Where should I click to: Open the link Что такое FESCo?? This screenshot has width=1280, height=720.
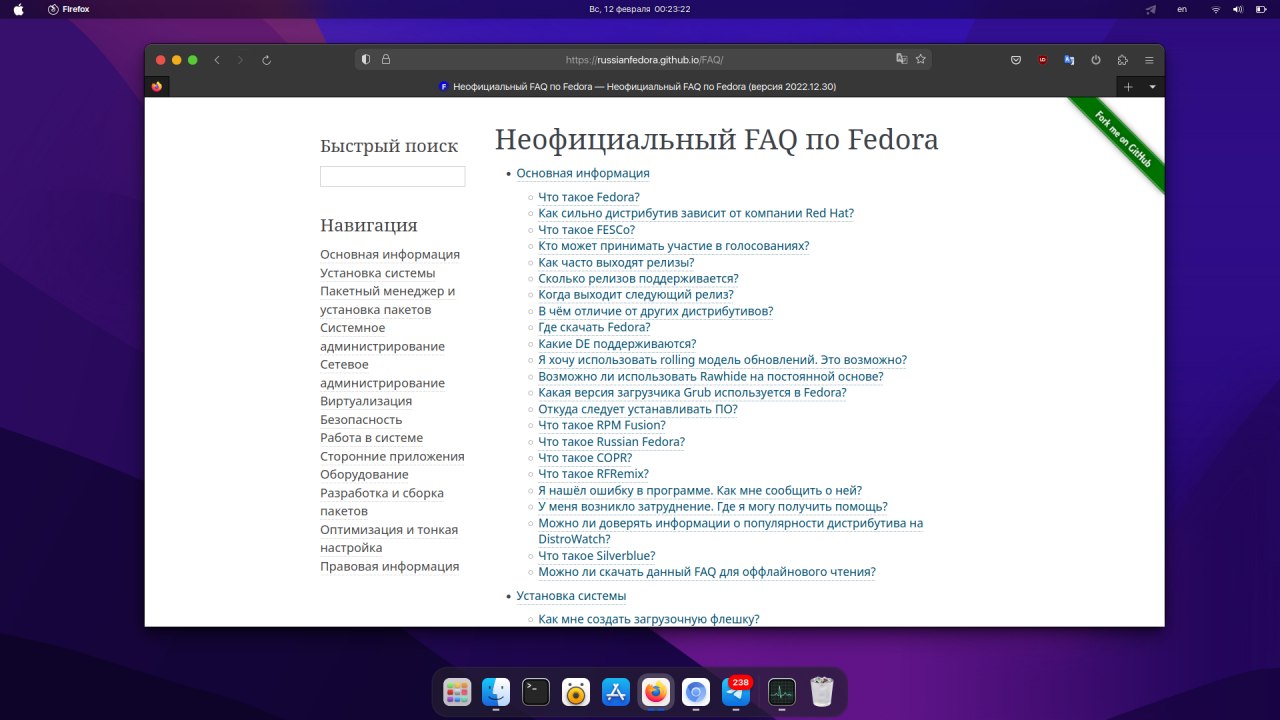[x=586, y=230]
